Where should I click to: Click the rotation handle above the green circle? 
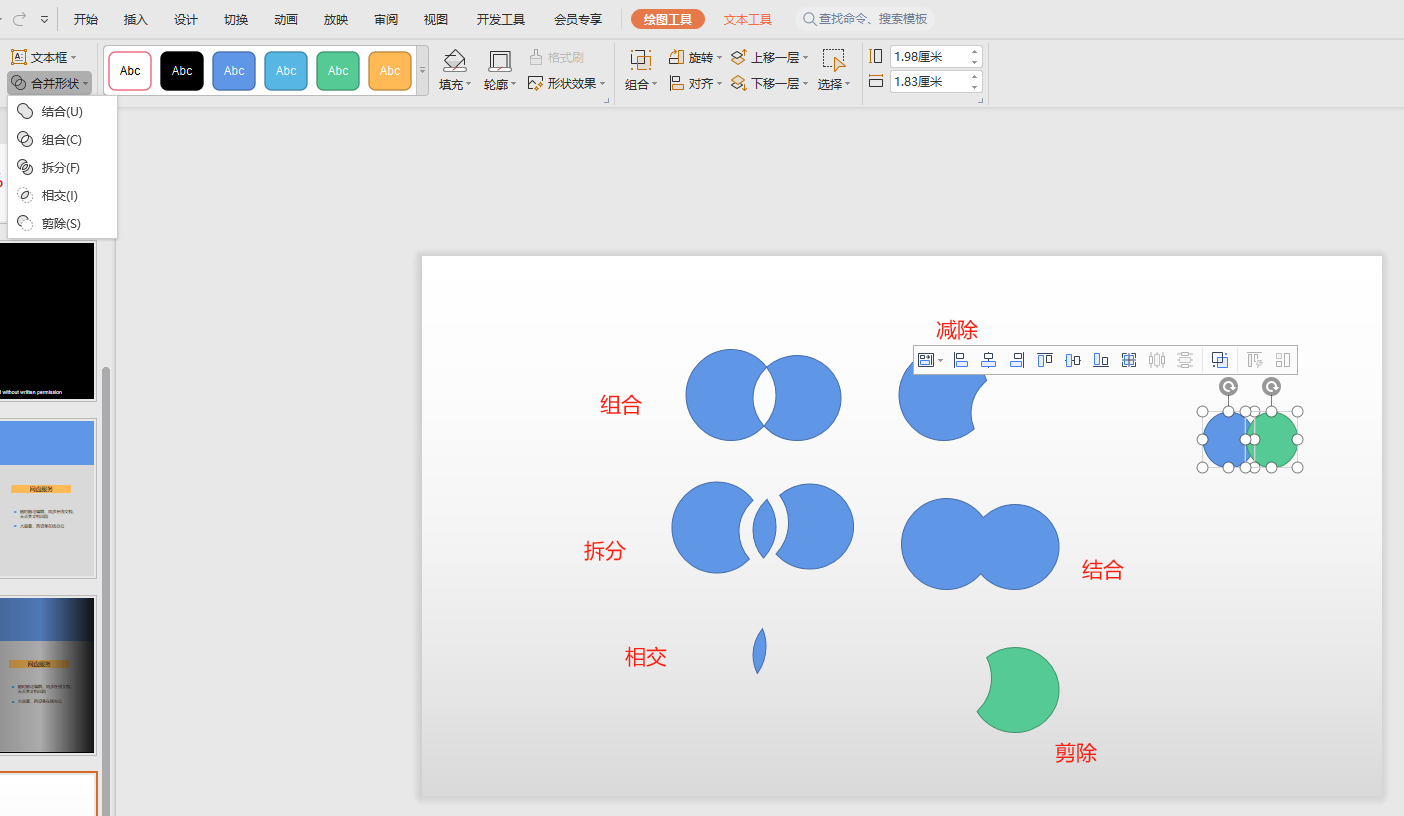(1271, 387)
